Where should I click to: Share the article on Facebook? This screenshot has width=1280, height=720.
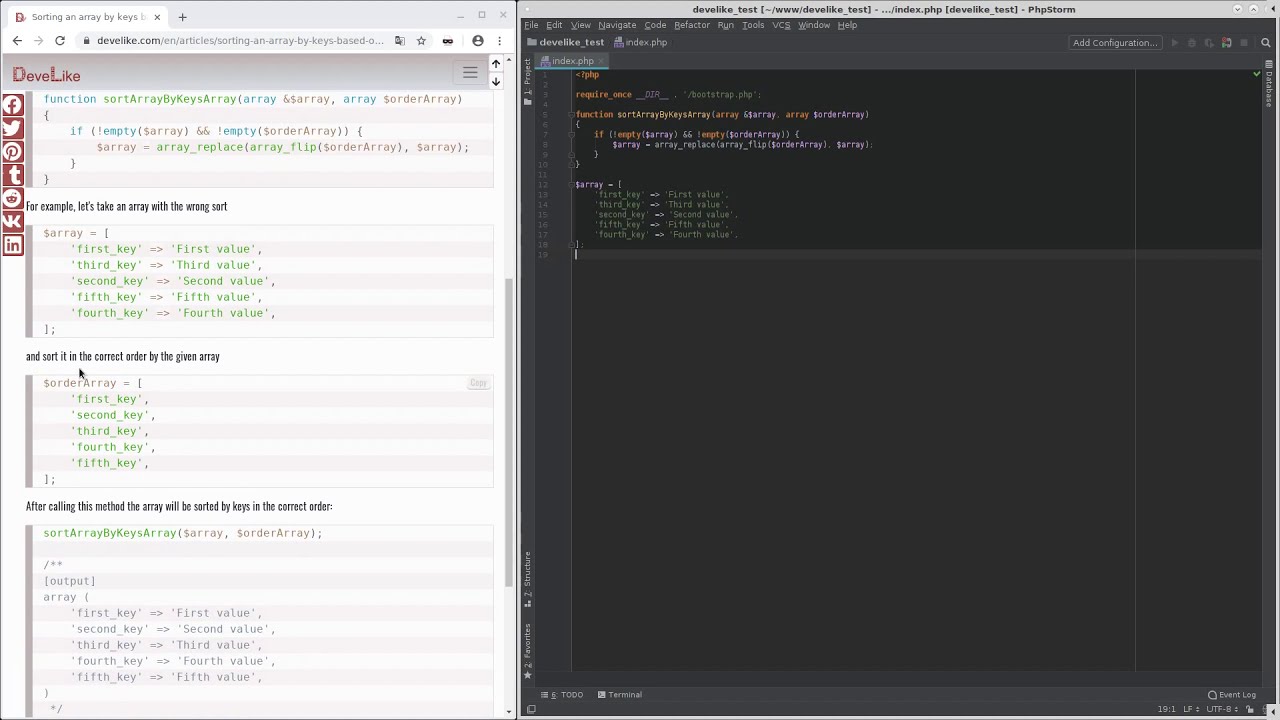point(12,106)
